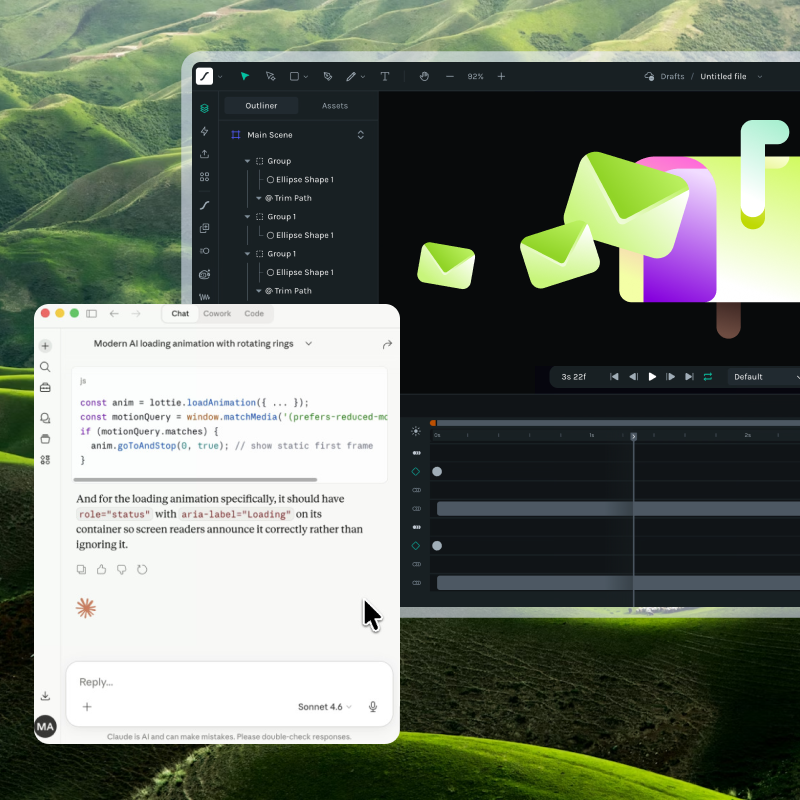Image resolution: width=800 pixels, height=800 pixels.
Task: Copy the chat response with copy icon
Action: tap(82, 569)
